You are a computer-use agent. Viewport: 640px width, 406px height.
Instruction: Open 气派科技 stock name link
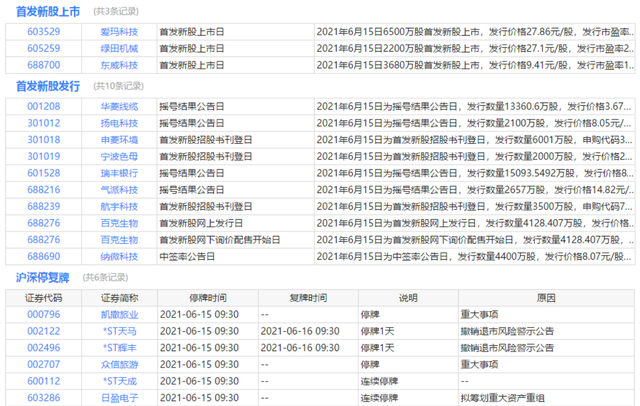(119, 190)
